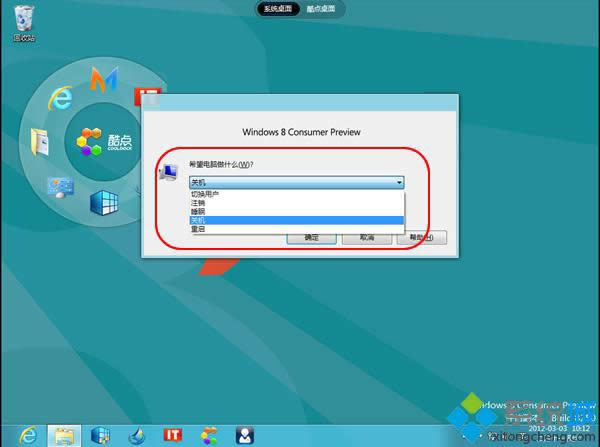The image size is (600, 447).
Task: Launch the Maxthon icon in the circular dock
Action: (104, 79)
